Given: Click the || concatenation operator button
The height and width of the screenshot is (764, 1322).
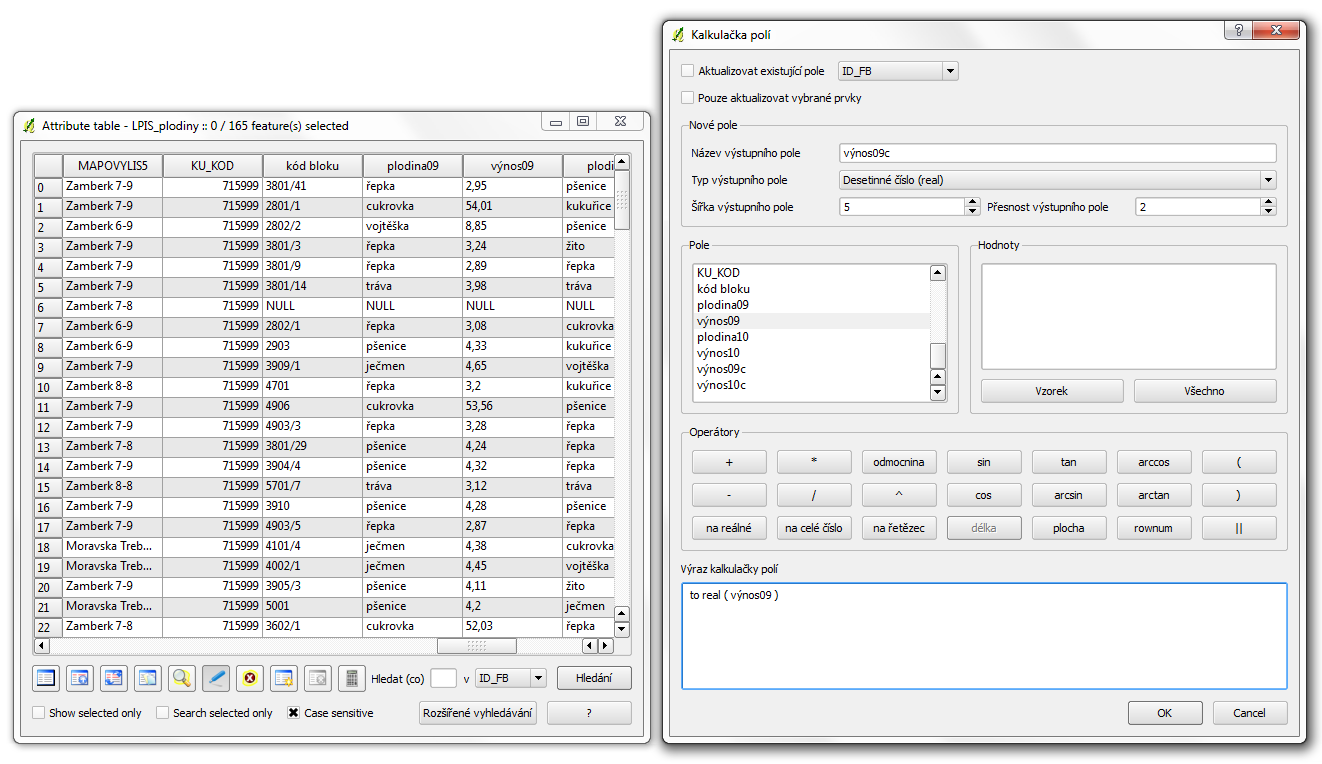Looking at the screenshot, I should (1239, 528).
